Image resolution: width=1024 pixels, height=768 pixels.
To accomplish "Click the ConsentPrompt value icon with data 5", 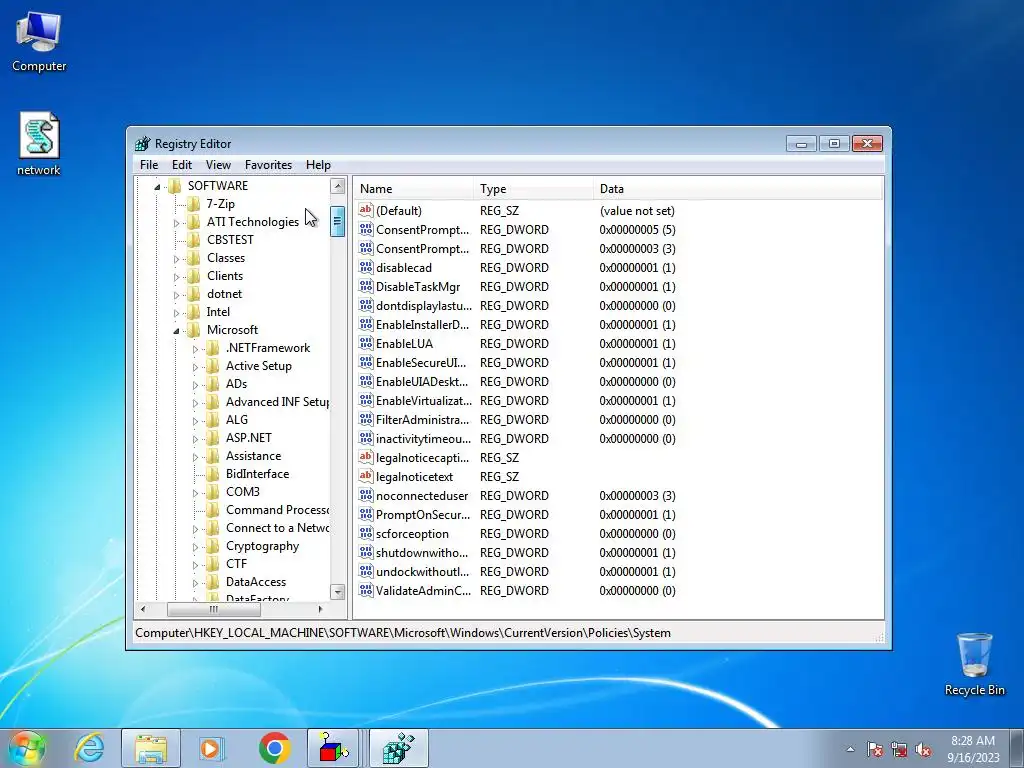I will click(x=366, y=229).
